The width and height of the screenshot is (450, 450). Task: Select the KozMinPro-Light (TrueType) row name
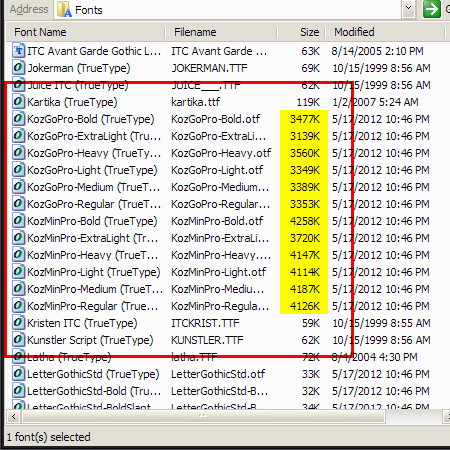[94, 272]
